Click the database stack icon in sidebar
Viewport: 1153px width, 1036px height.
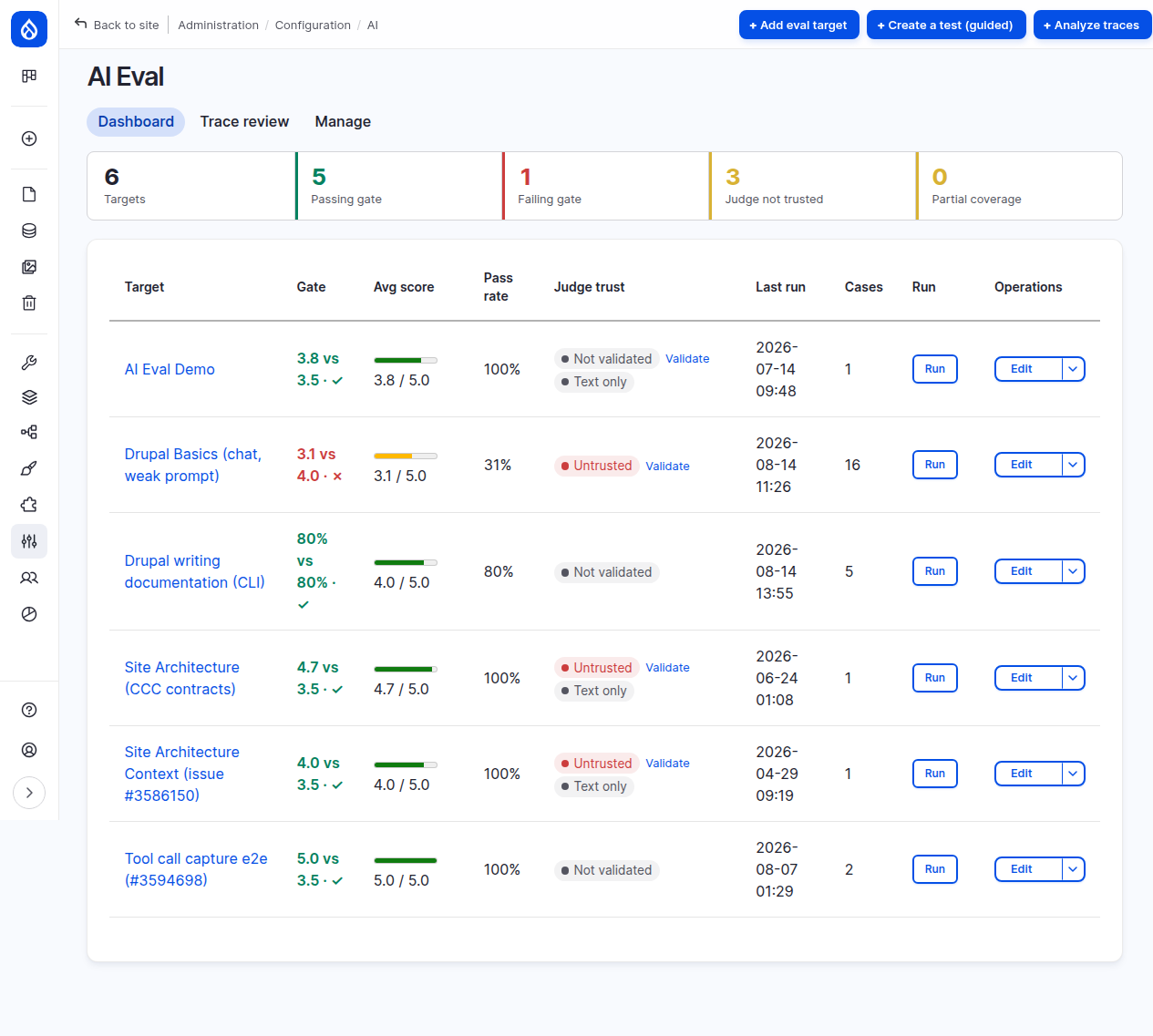(x=29, y=231)
